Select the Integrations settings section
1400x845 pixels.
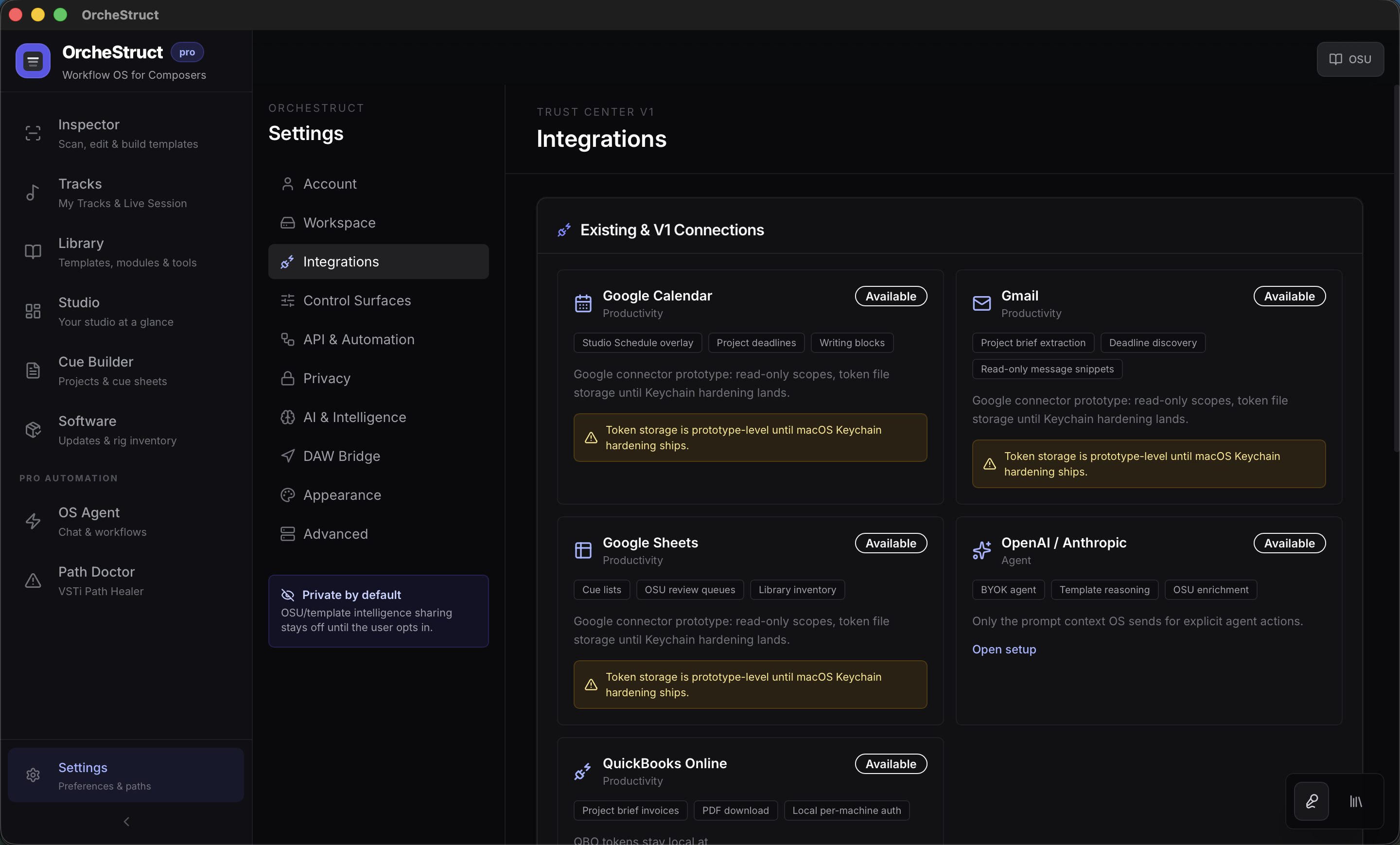[378, 262]
